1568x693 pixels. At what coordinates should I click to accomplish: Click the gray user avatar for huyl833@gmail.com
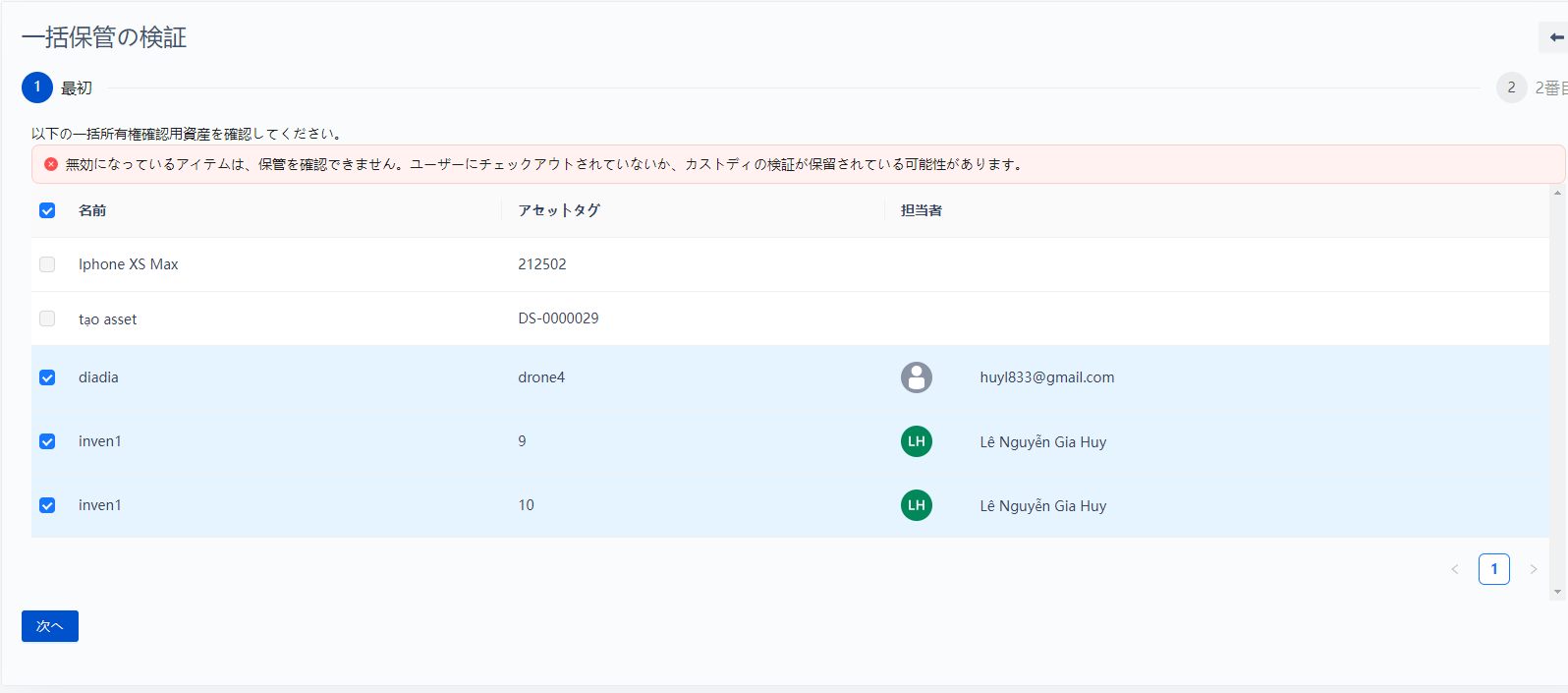coord(916,377)
